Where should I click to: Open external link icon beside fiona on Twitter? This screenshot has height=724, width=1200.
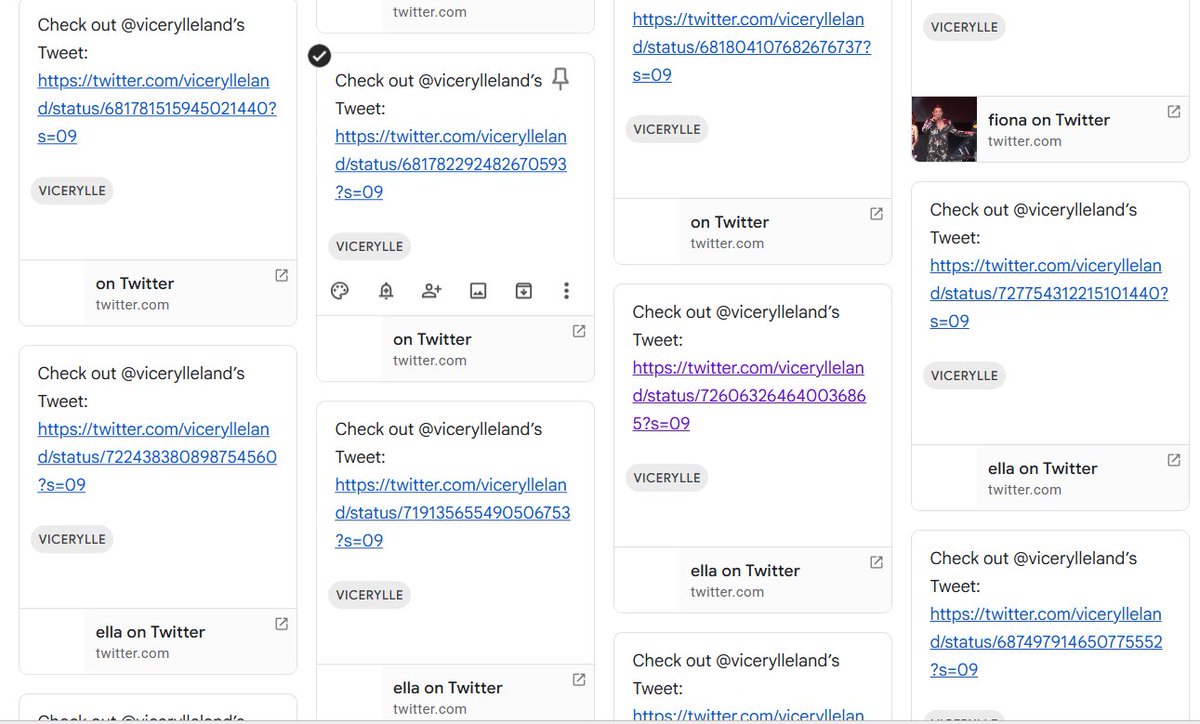(x=1174, y=112)
